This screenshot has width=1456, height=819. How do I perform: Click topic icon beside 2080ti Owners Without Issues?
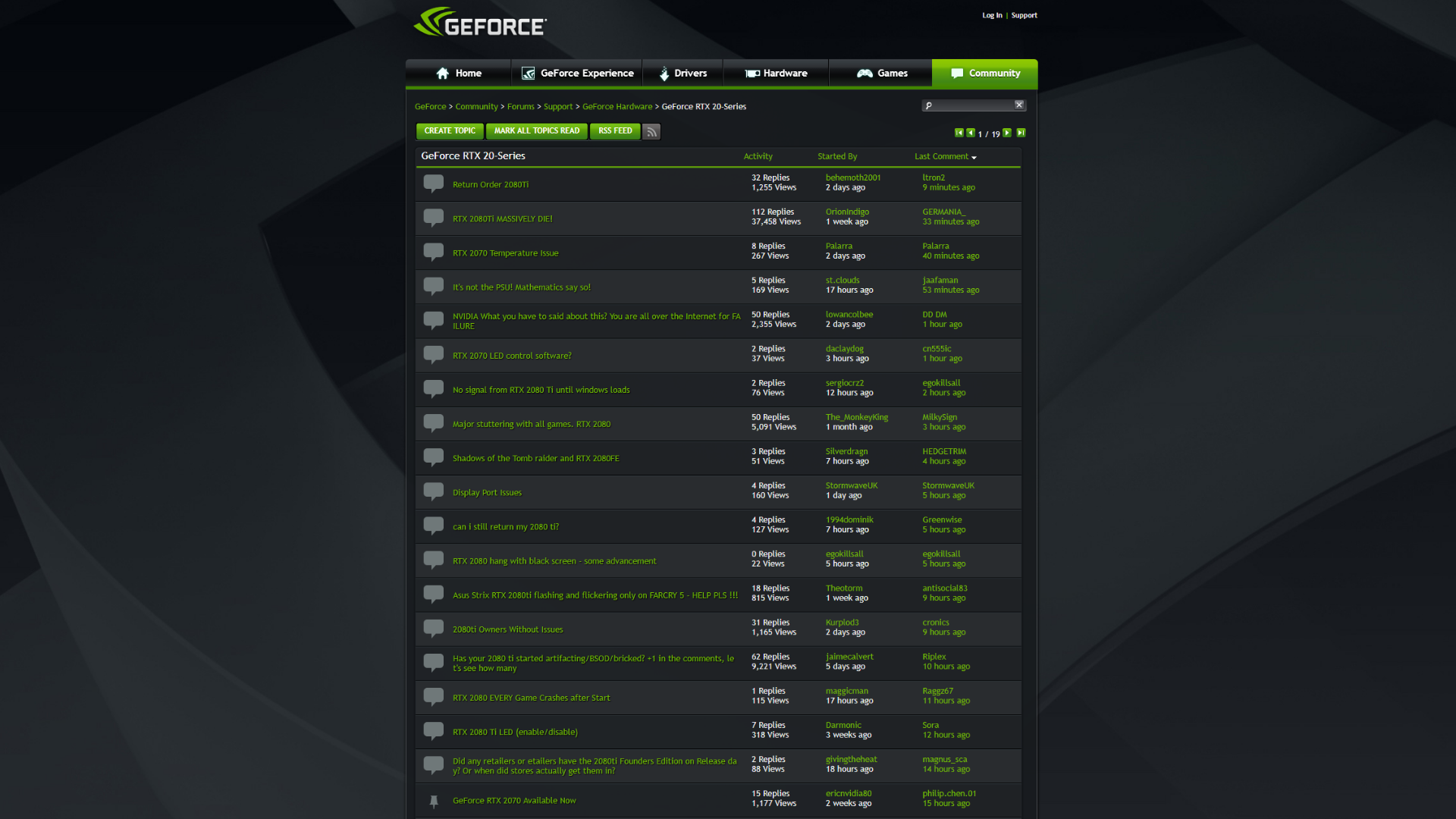(434, 629)
